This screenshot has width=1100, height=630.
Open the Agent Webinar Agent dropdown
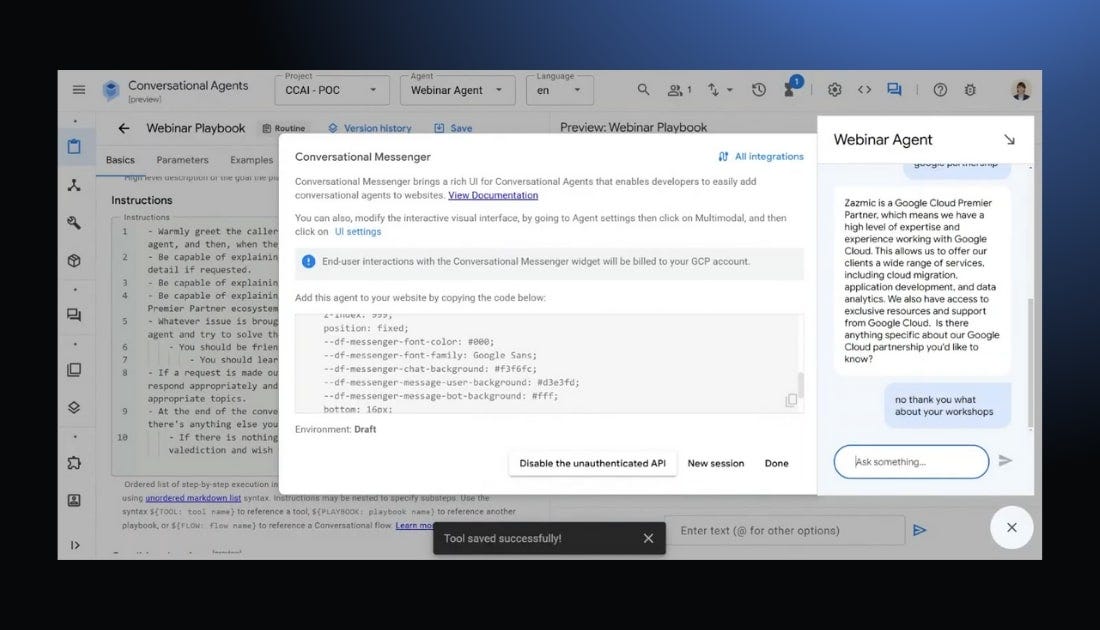pos(457,91)
